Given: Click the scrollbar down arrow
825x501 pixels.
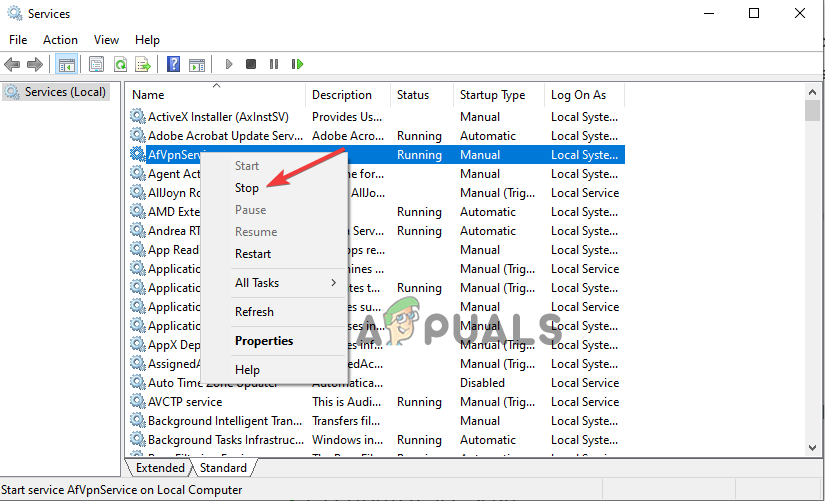Looking at the screenshot, I should [x=812, y=448].
